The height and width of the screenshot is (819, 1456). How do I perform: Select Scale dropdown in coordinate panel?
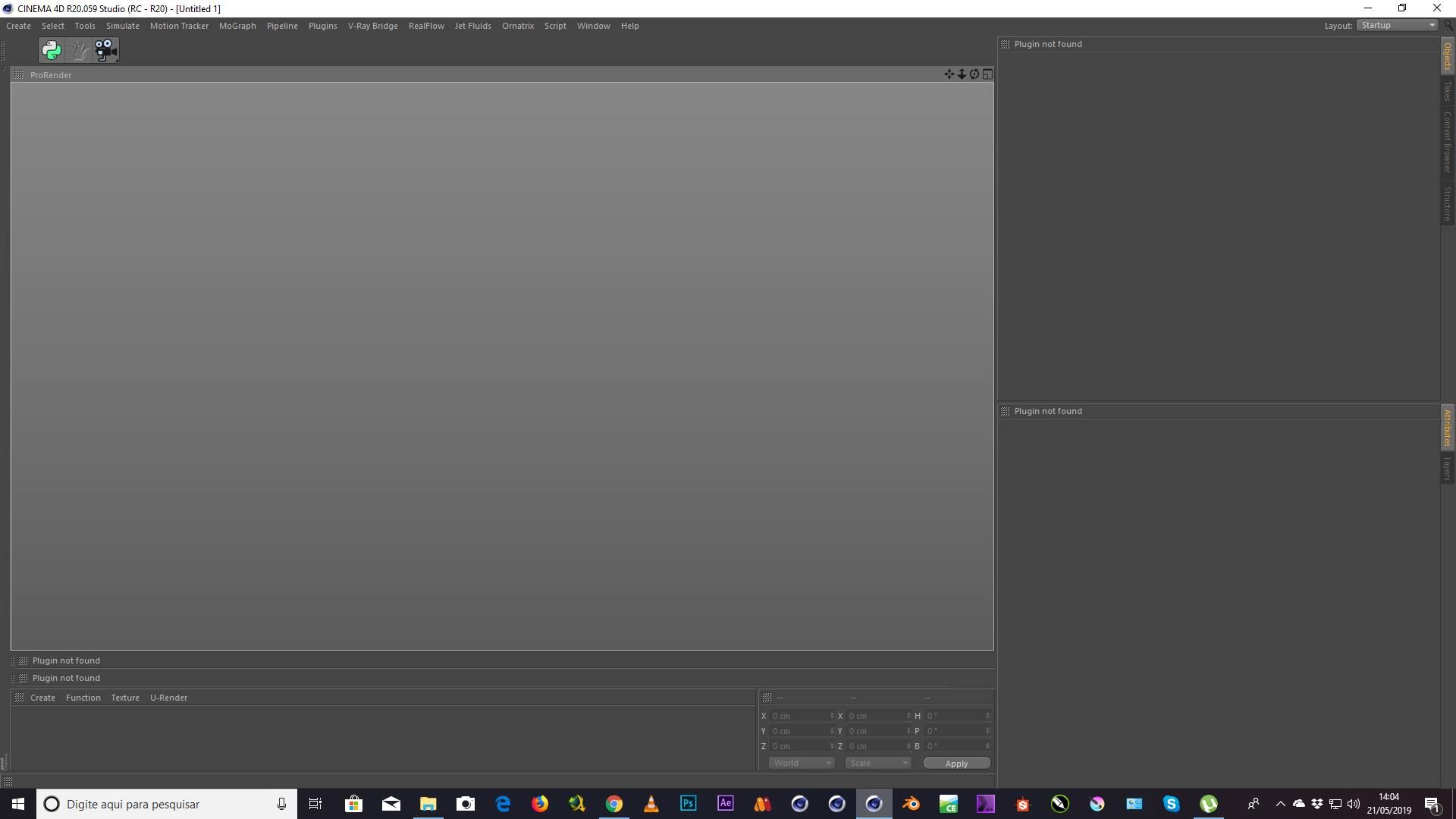tap(877, 763)
